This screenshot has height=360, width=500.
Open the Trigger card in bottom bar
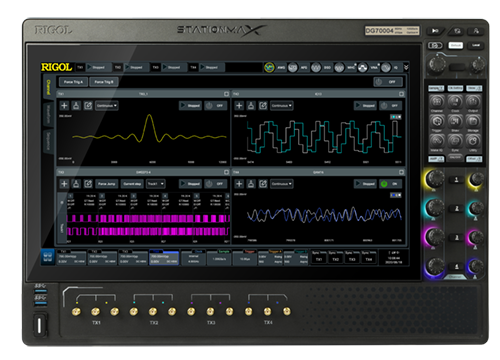[245, 257]
